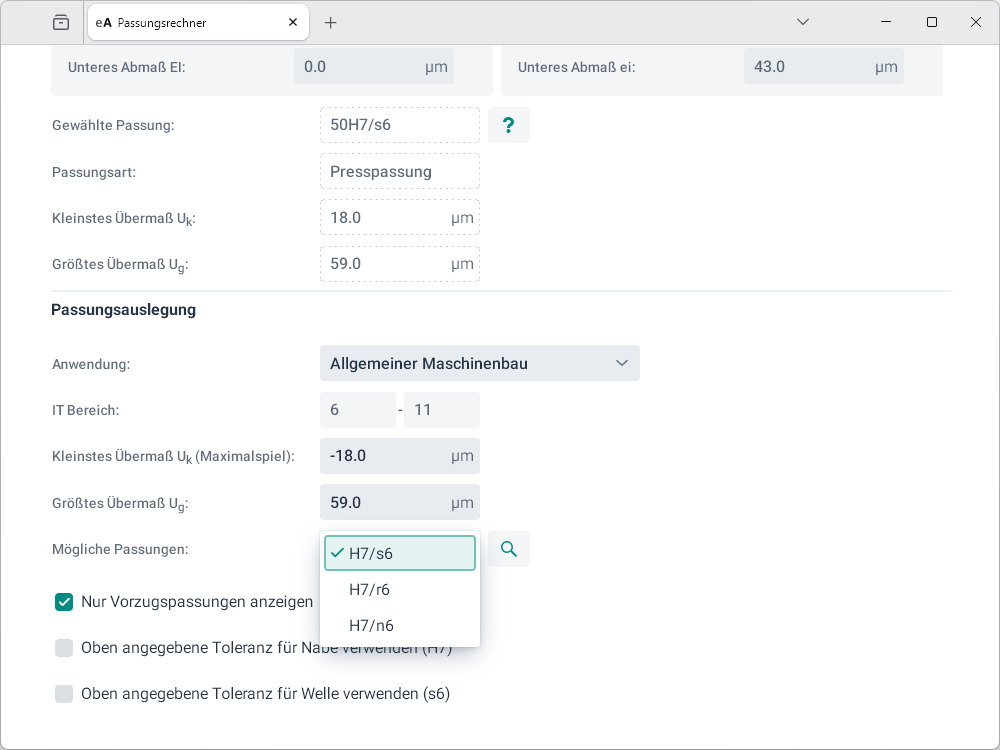Enable tolerance for Nabe checkbox
1000x750 pixels.
point(64,648)
